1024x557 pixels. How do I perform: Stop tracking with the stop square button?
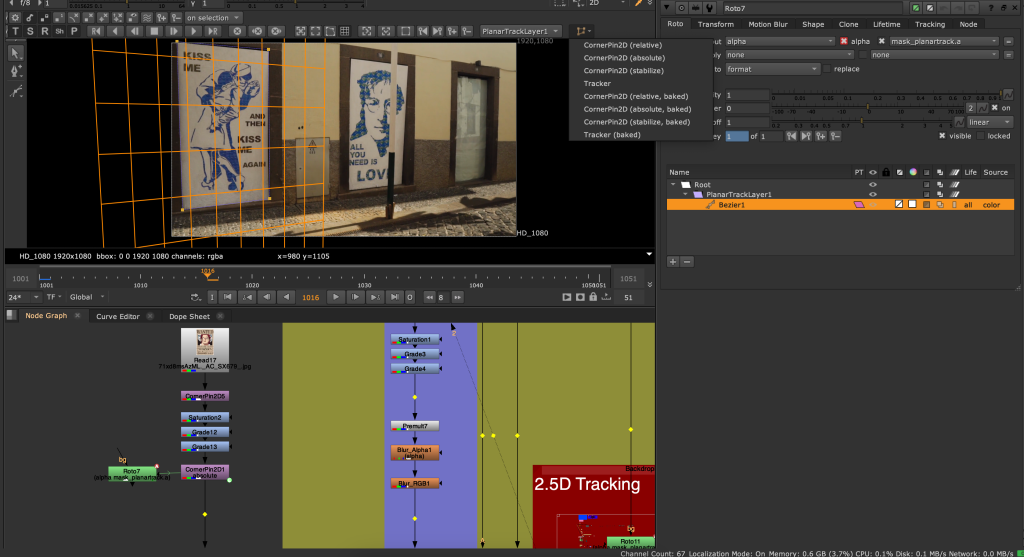pyautogui.click(x=154, y=31)
